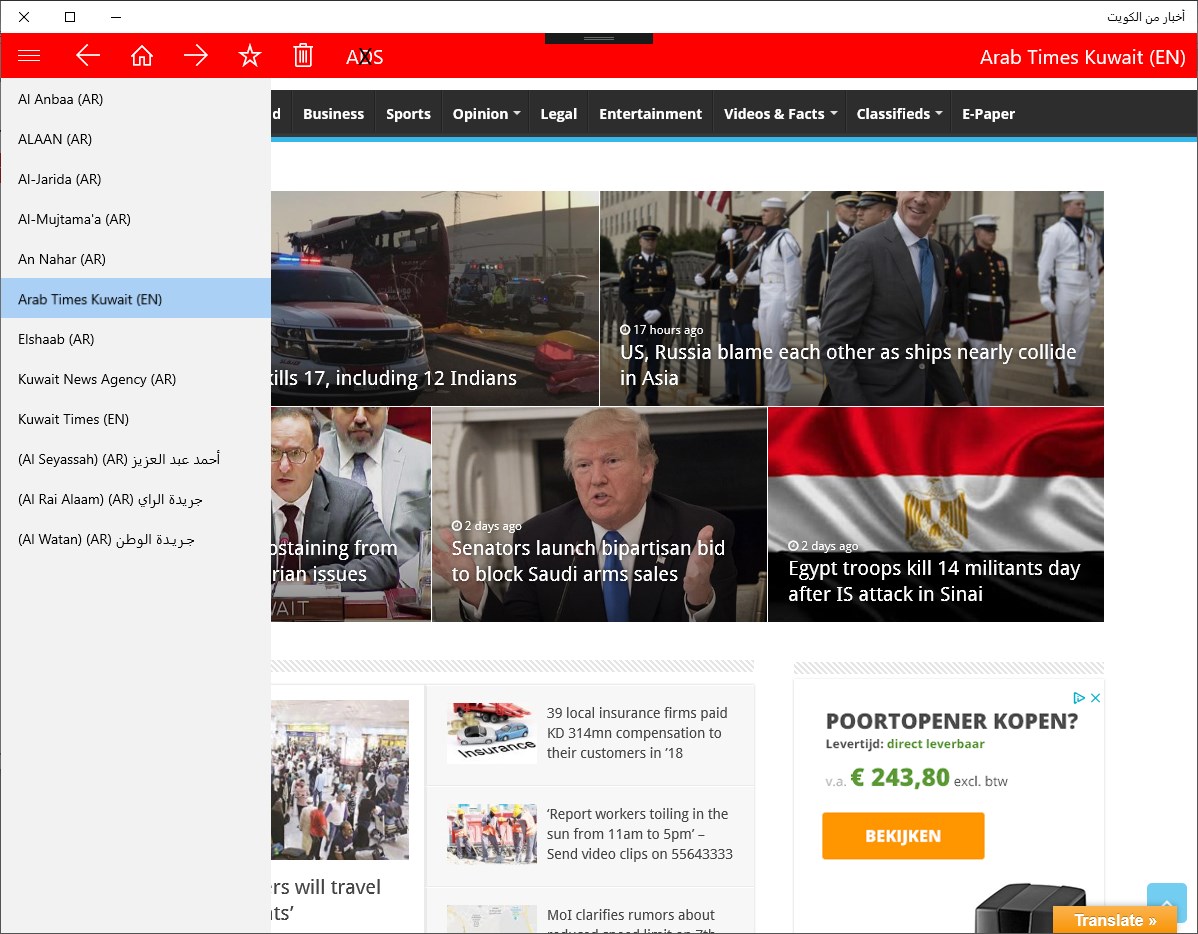Open the home icon in red toolbar
Screen dimensions: 1198x934
(141, 56)
